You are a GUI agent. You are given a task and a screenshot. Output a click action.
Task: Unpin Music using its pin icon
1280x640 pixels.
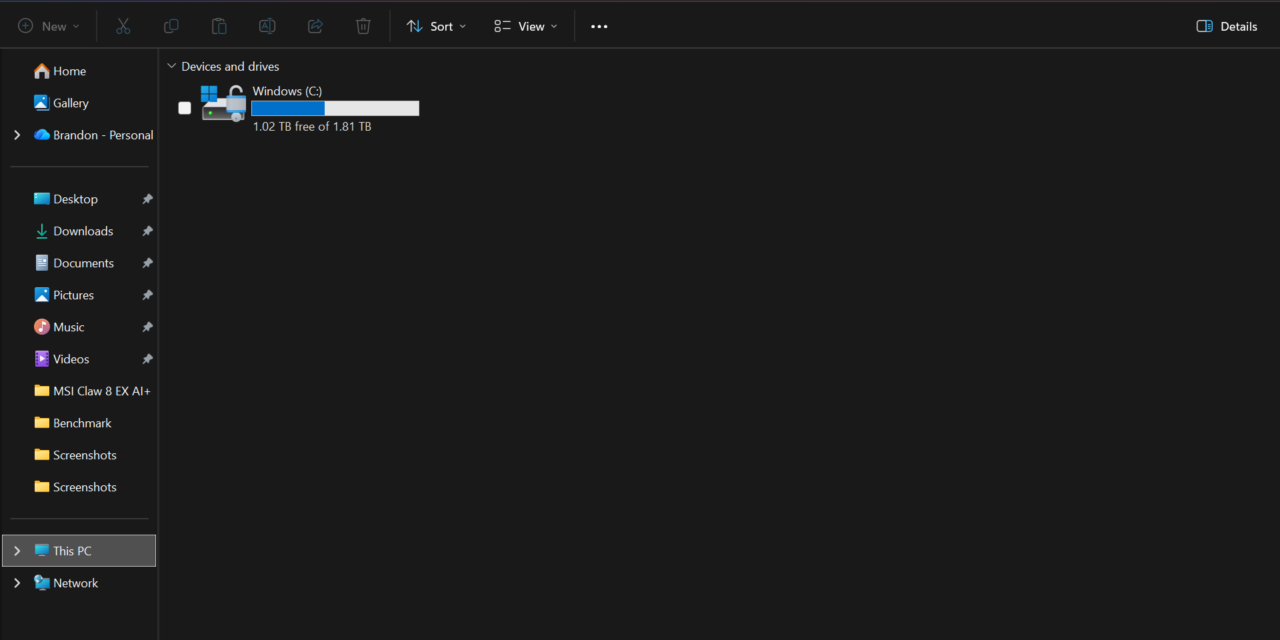point(147,327)
